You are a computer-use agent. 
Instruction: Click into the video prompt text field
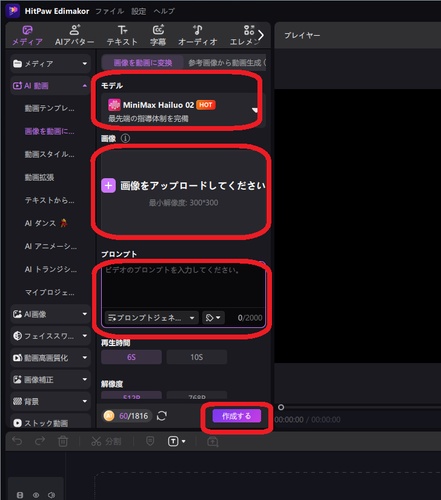(183, 286)
